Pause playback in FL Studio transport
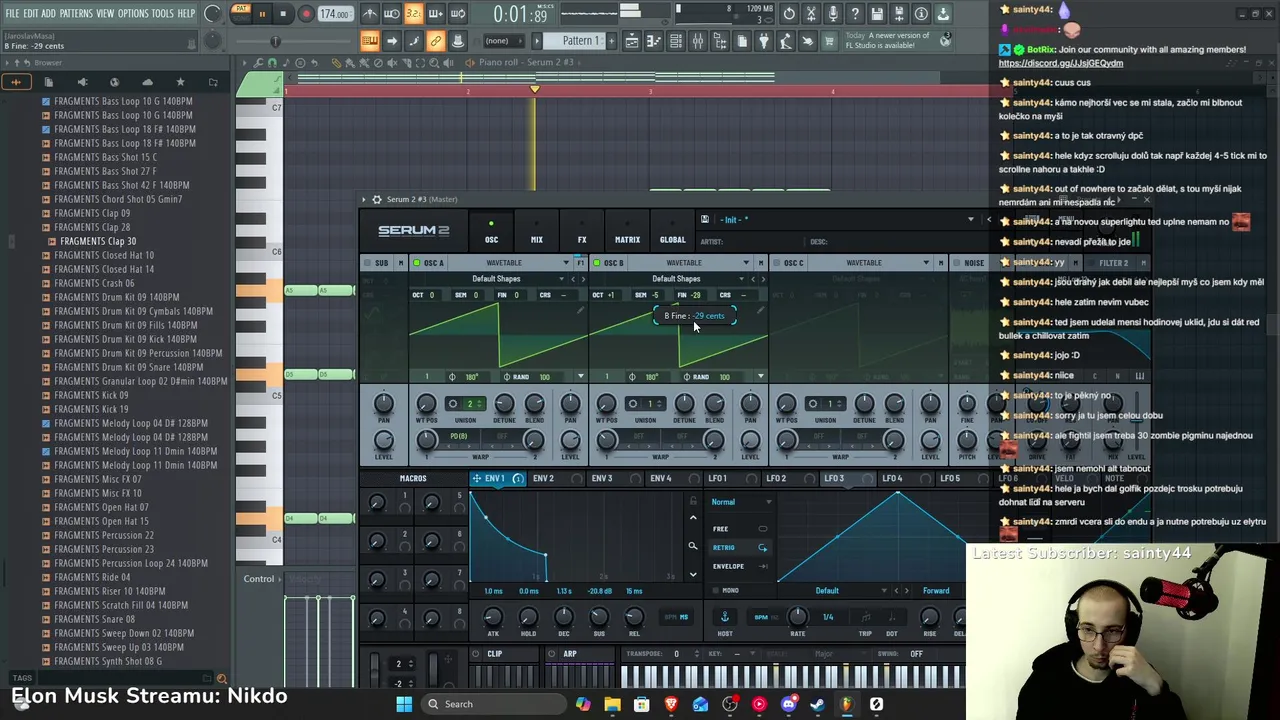Image resolution: width=1280 pixels, height=720 pixels. [x=262, y=14]
